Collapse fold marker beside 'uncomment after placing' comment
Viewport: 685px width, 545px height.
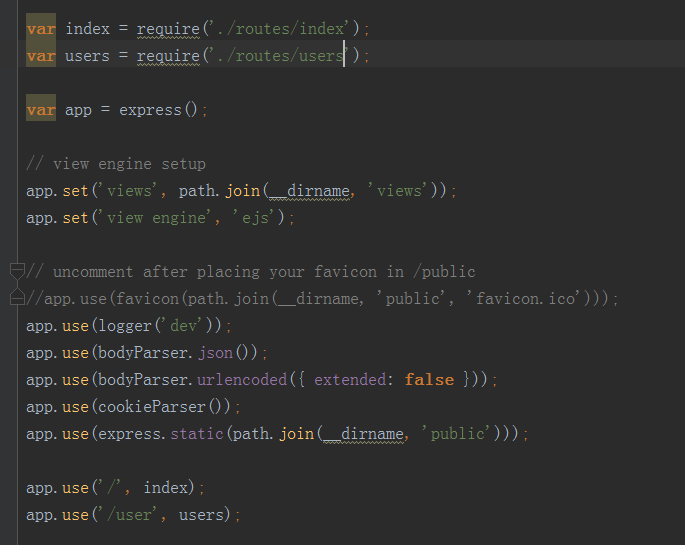tap(17, 271)
